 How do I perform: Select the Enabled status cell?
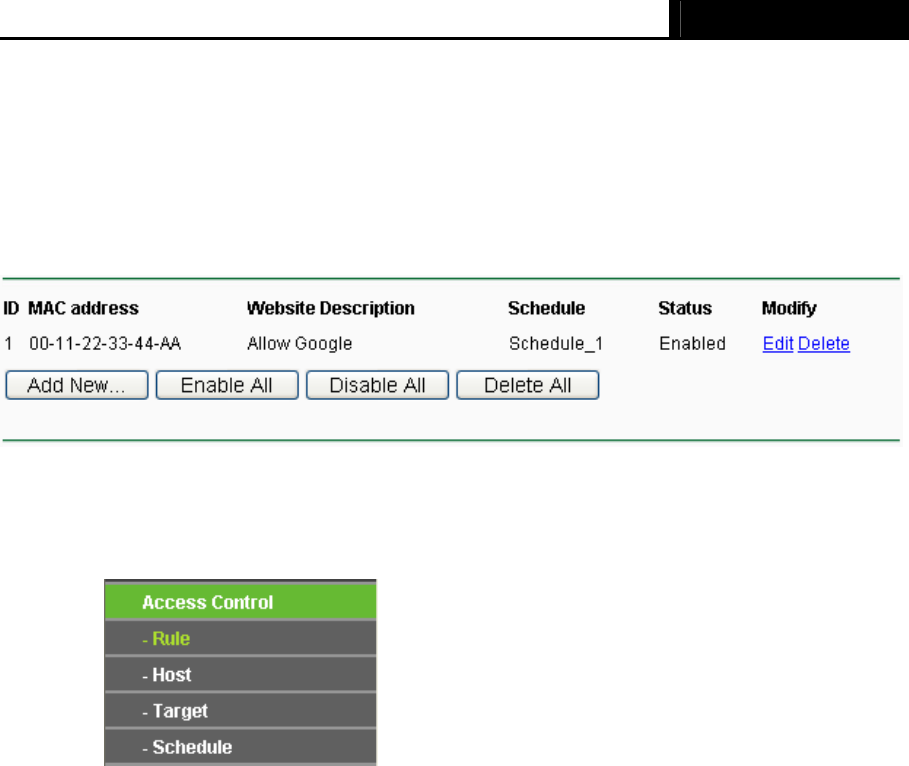692,343
